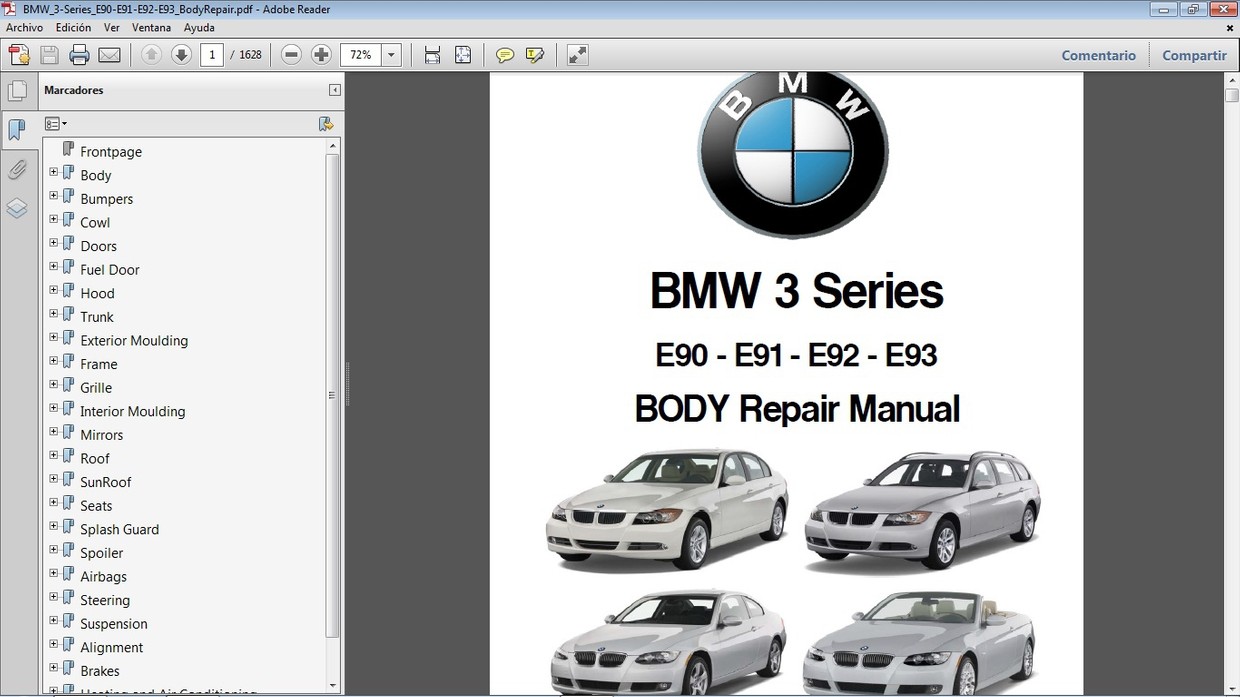Switch to reading mode with the expand arrows icon
Screen dimensions: 1240x697
(577, 55)
